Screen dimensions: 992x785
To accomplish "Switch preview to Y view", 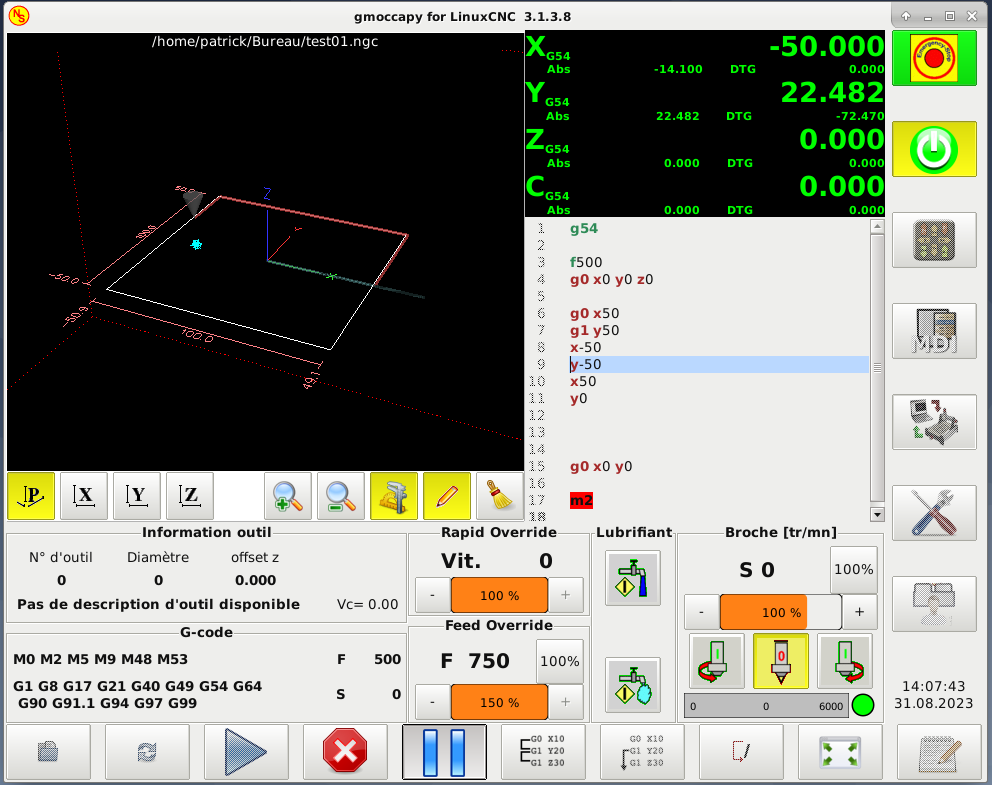I will pos(137,496).
